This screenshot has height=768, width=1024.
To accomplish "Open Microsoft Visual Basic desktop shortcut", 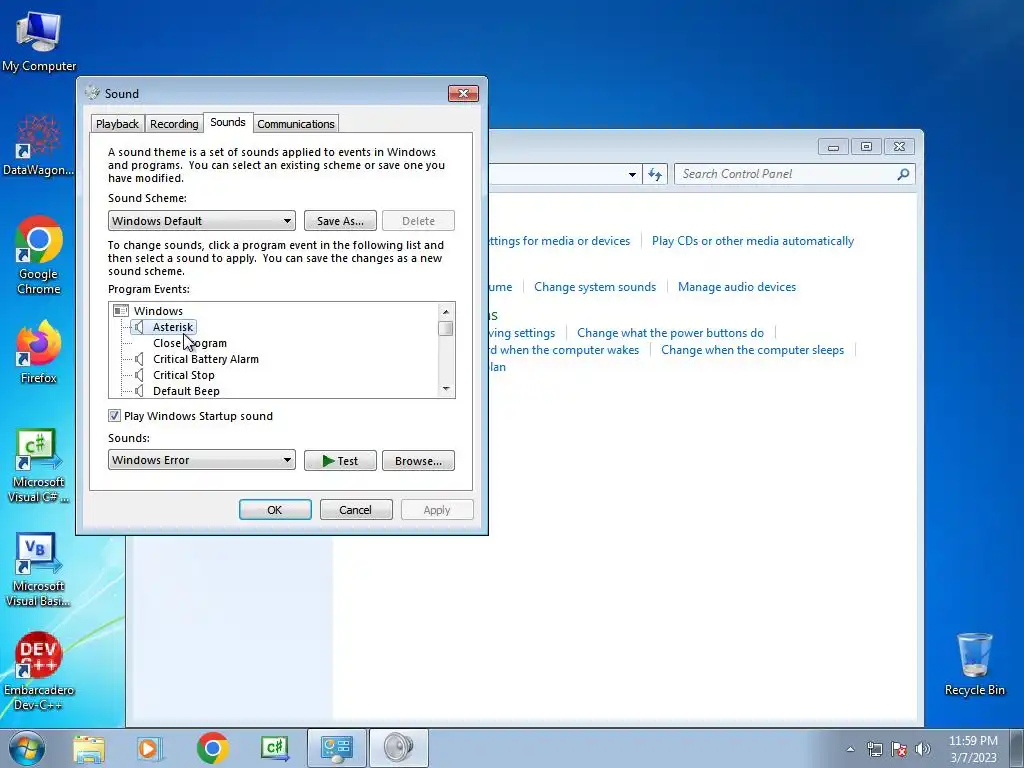I will pyautogui.click(x=39, y=569).
